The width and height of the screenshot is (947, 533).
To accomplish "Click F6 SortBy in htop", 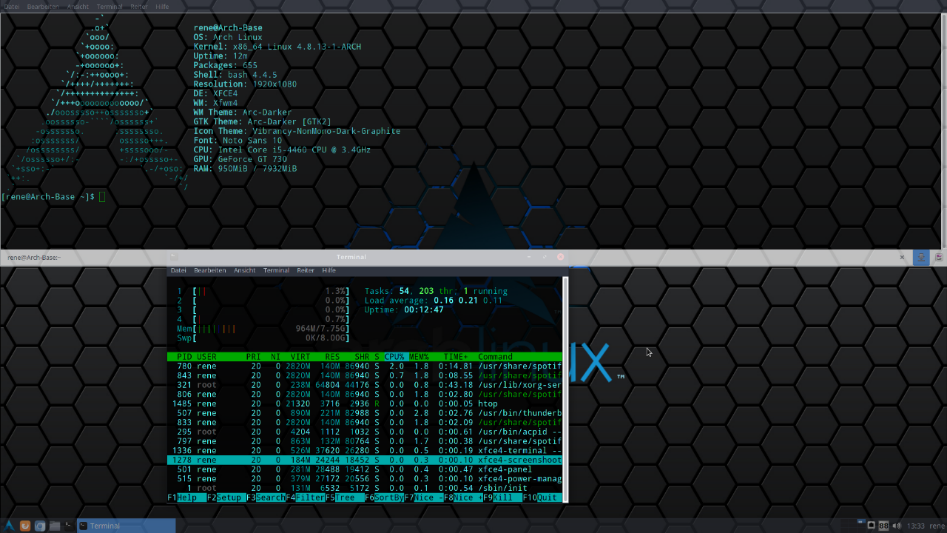I will click(384, 498).
